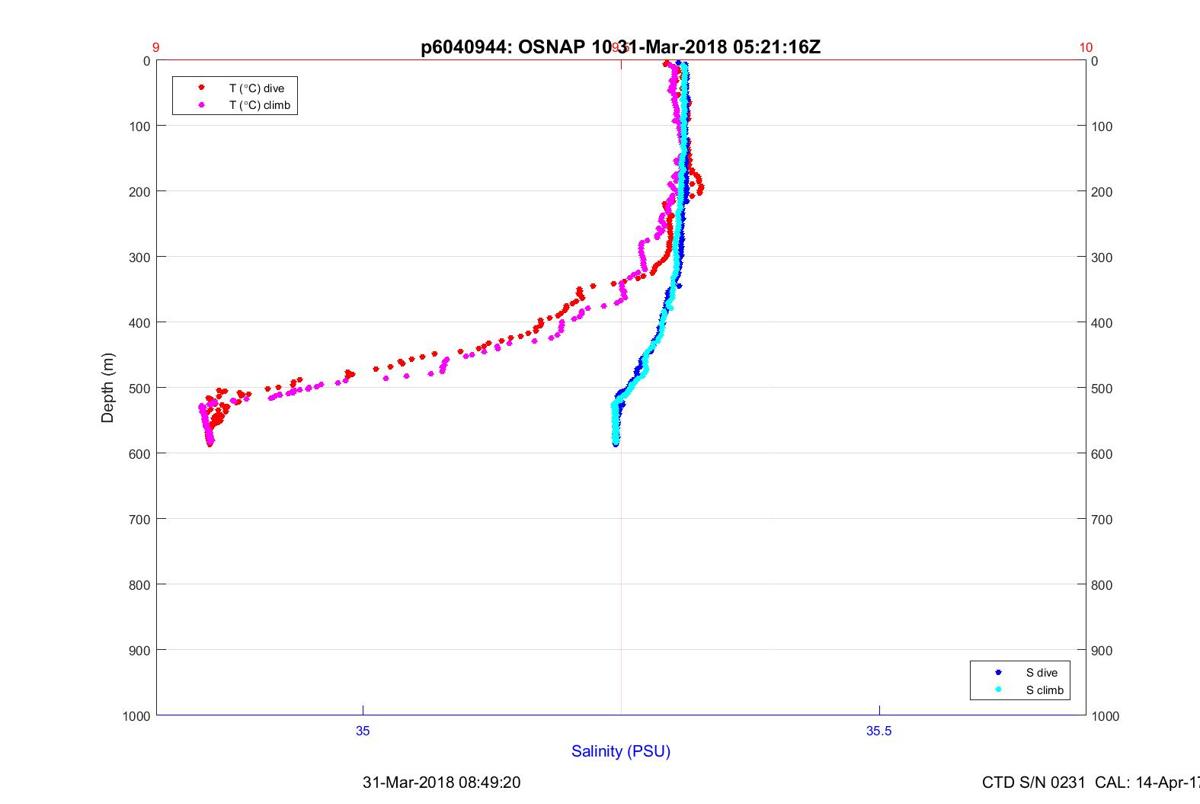1200x804 pixels.
Task: Click the cyan S climb legend marker
Action: click(x=998, y=690)
